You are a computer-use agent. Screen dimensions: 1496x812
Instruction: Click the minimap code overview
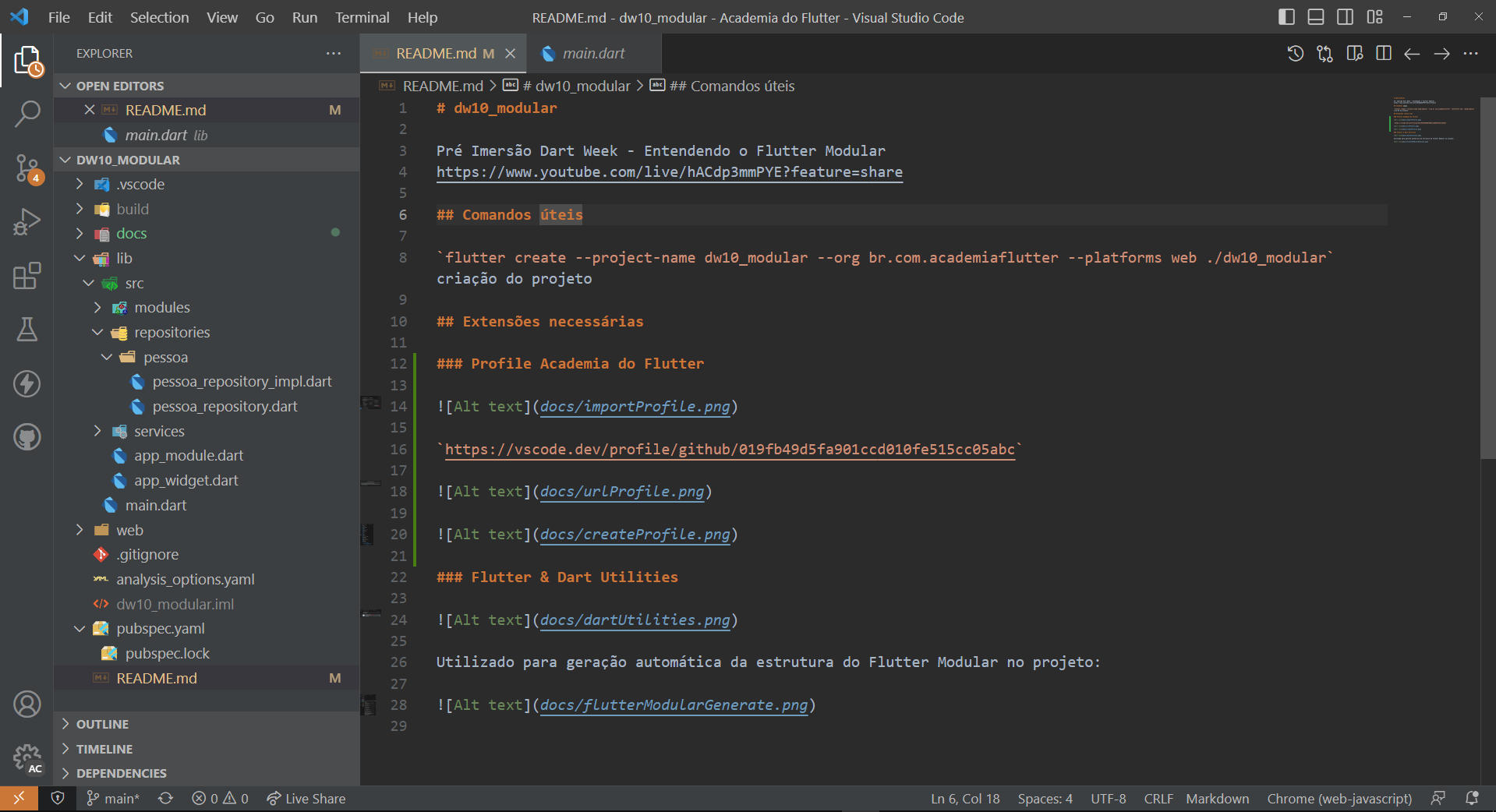pos(1433,121)
